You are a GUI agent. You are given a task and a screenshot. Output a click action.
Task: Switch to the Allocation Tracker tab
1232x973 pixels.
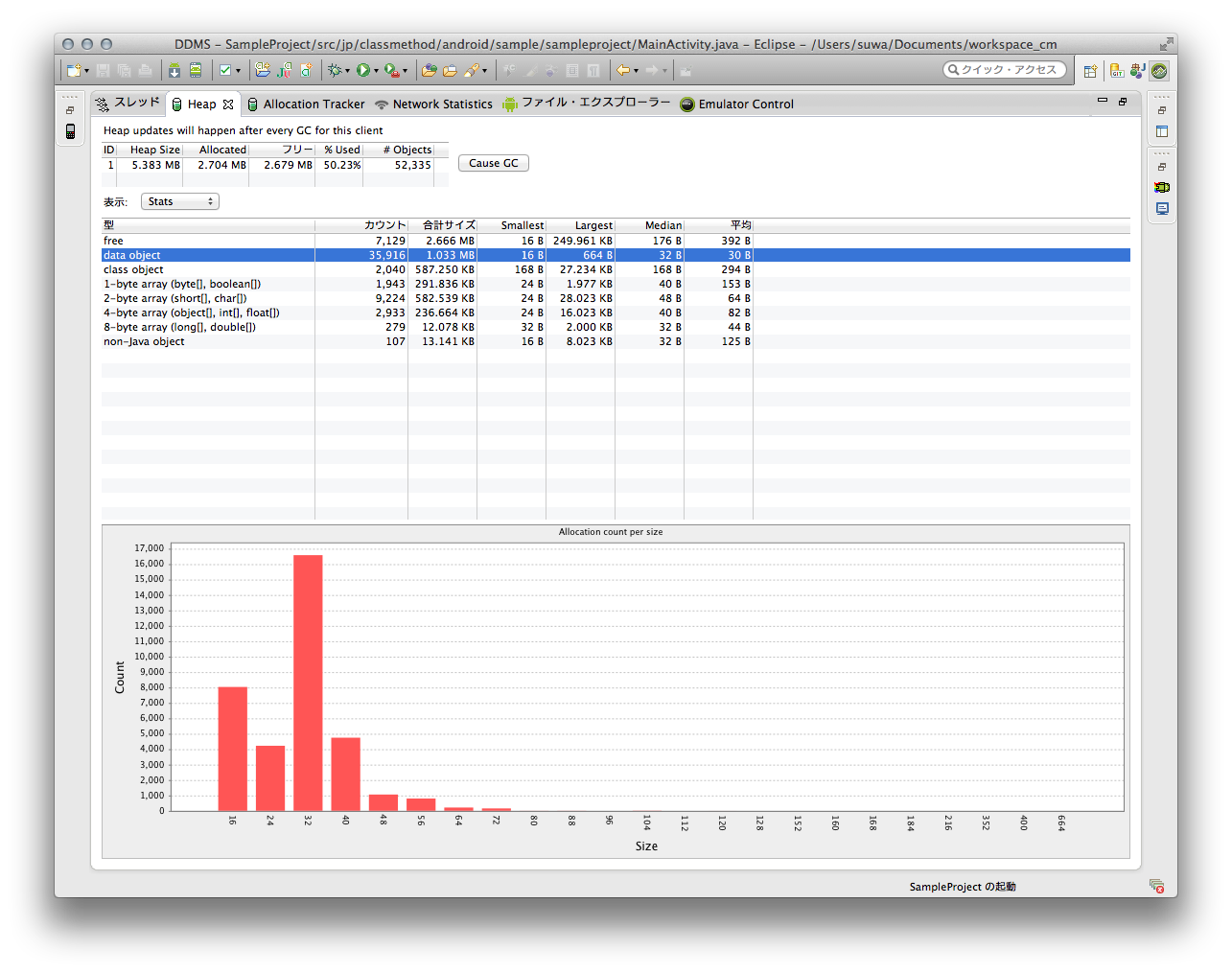314,104
